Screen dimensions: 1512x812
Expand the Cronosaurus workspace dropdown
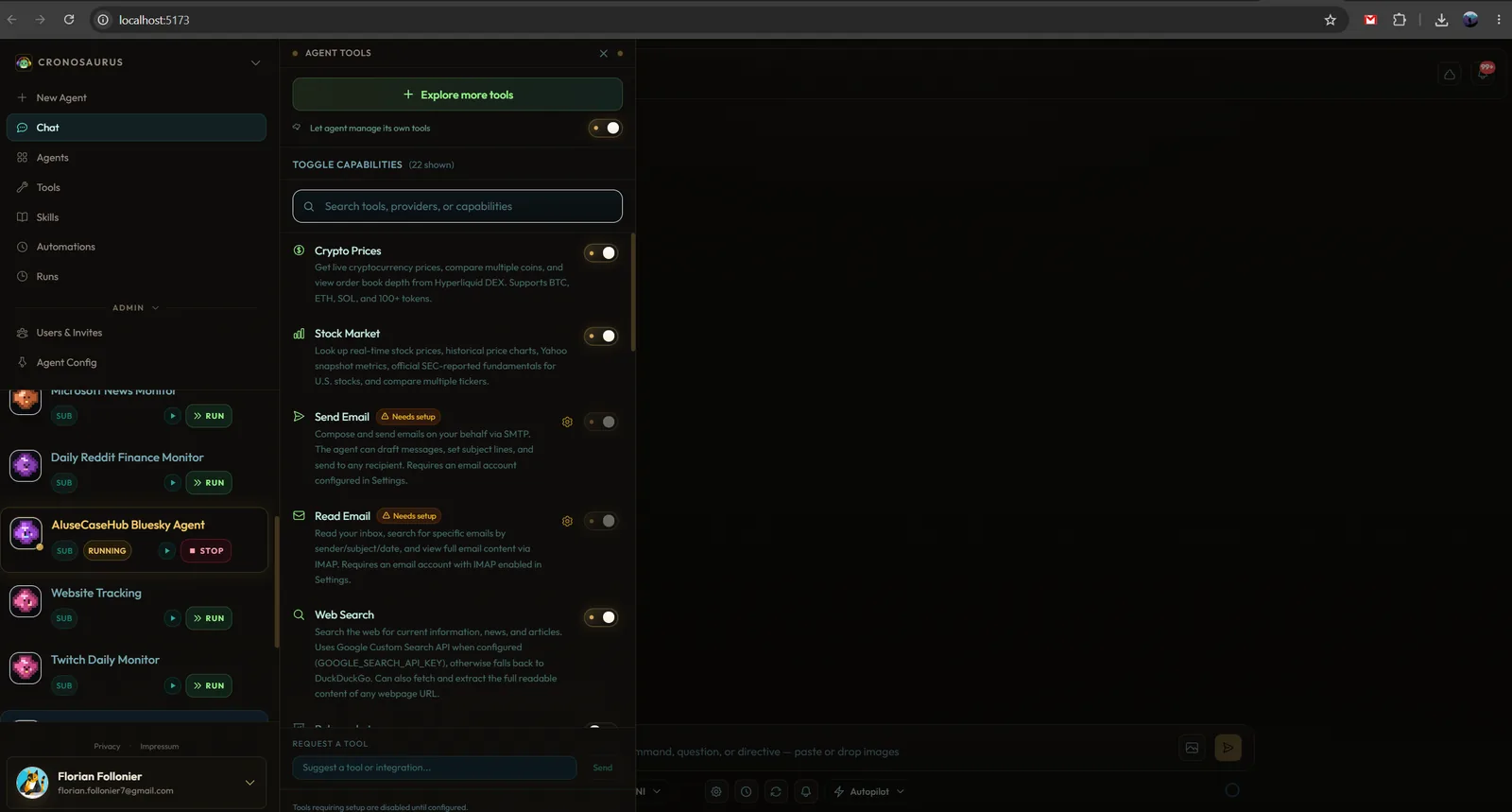coord(255,63)
